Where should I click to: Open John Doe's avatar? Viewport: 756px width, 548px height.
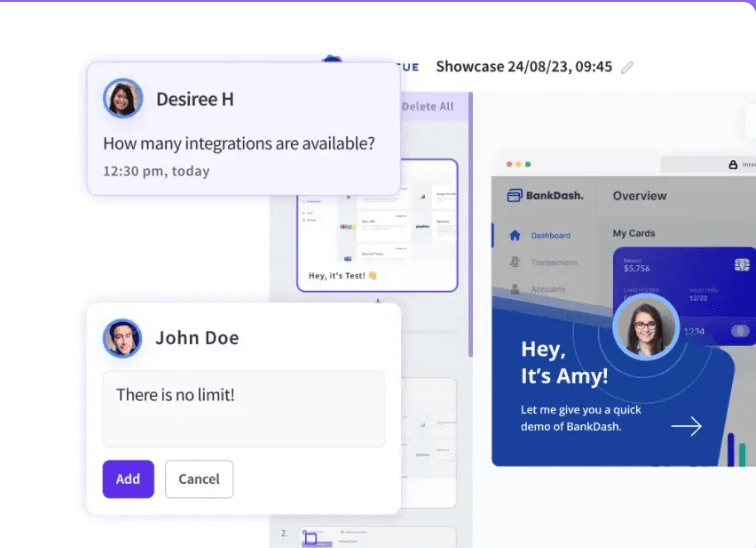122,338
